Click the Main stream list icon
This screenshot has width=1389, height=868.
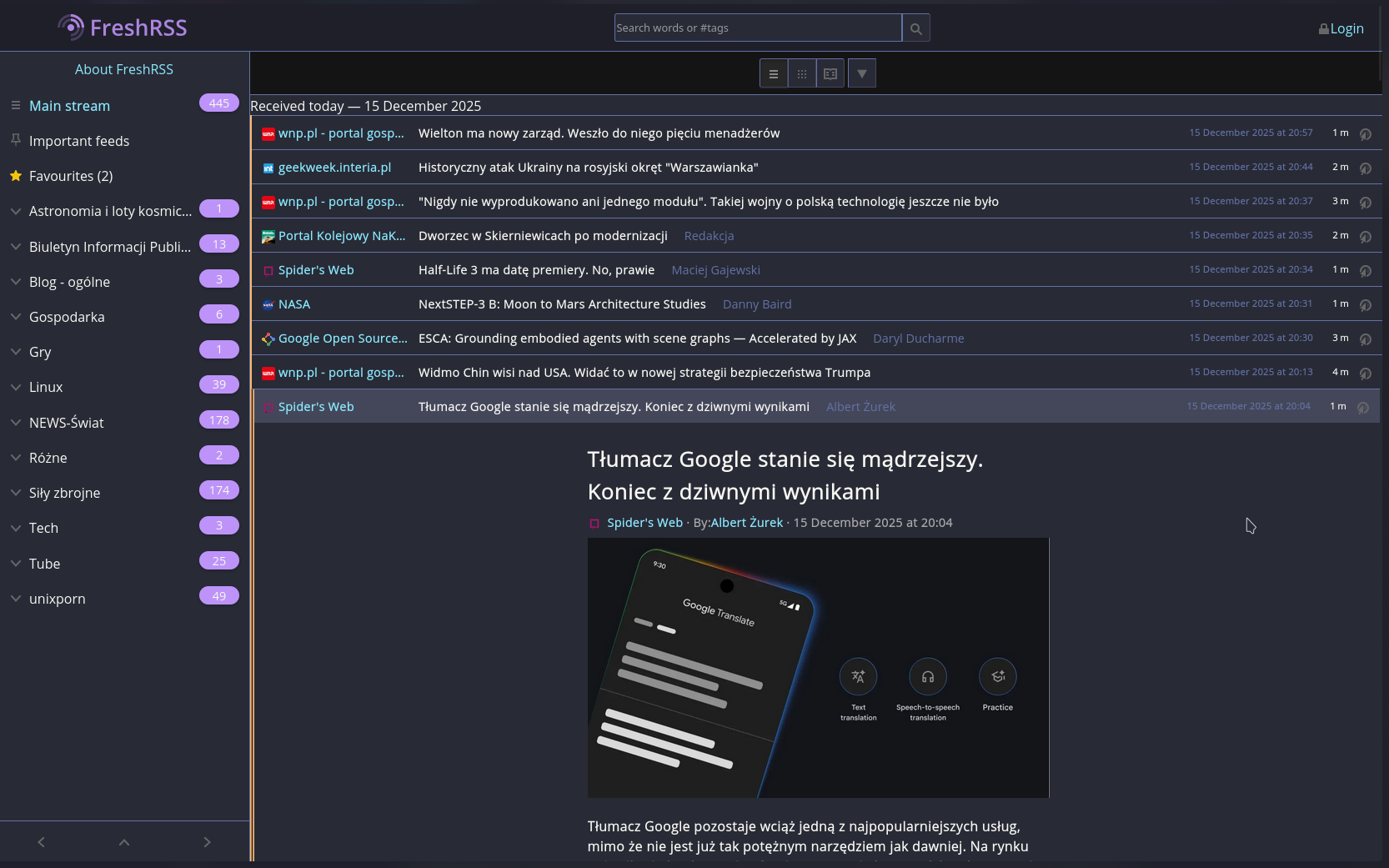coord(15,105)
